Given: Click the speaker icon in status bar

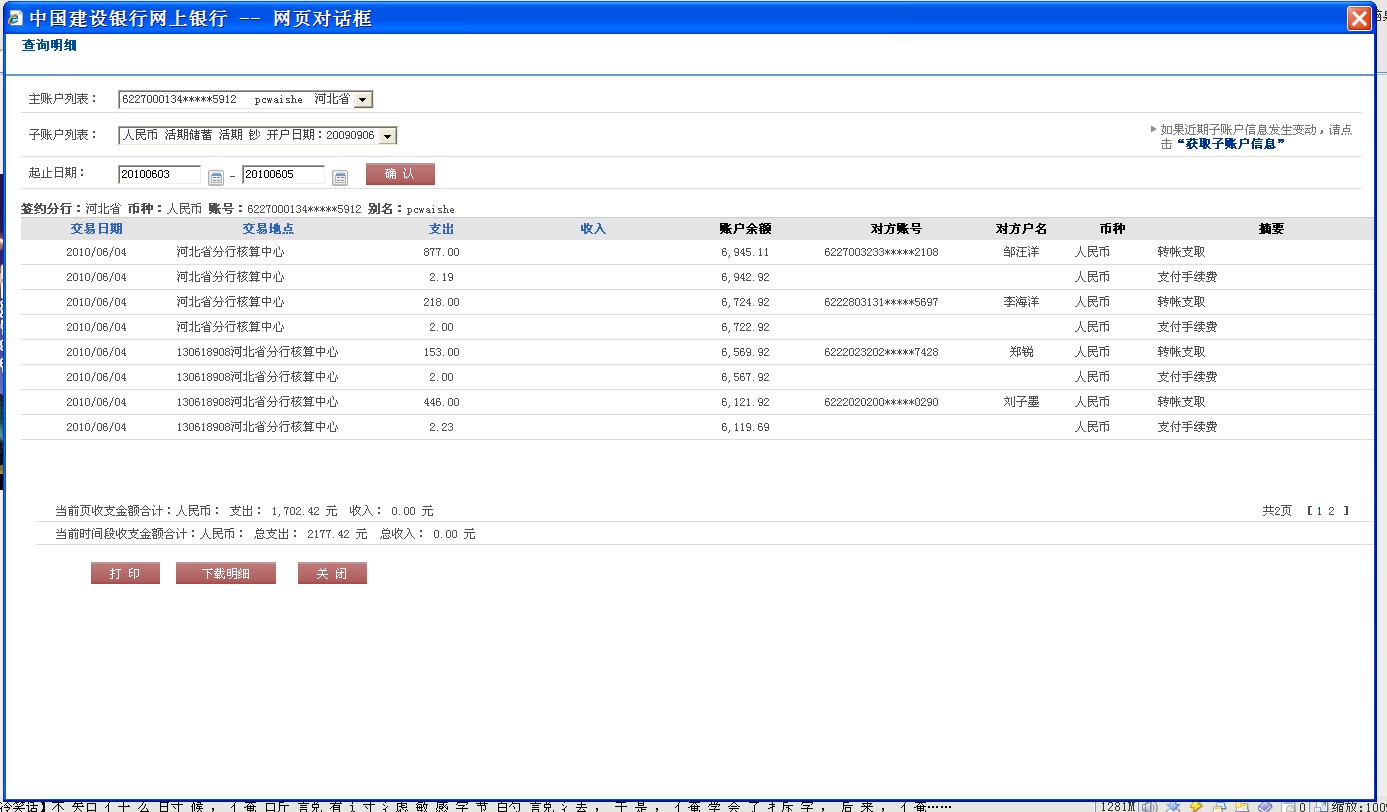Looking at the screenshot, I should point(1150,806).
